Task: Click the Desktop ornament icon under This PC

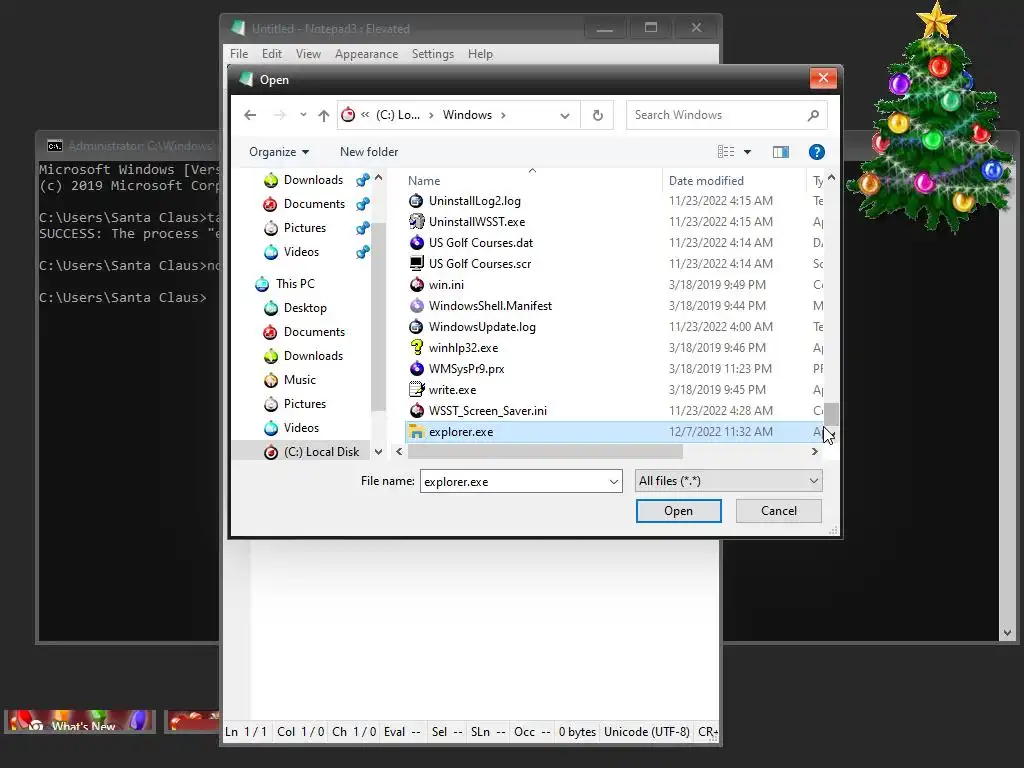Action: pos(270,308)
